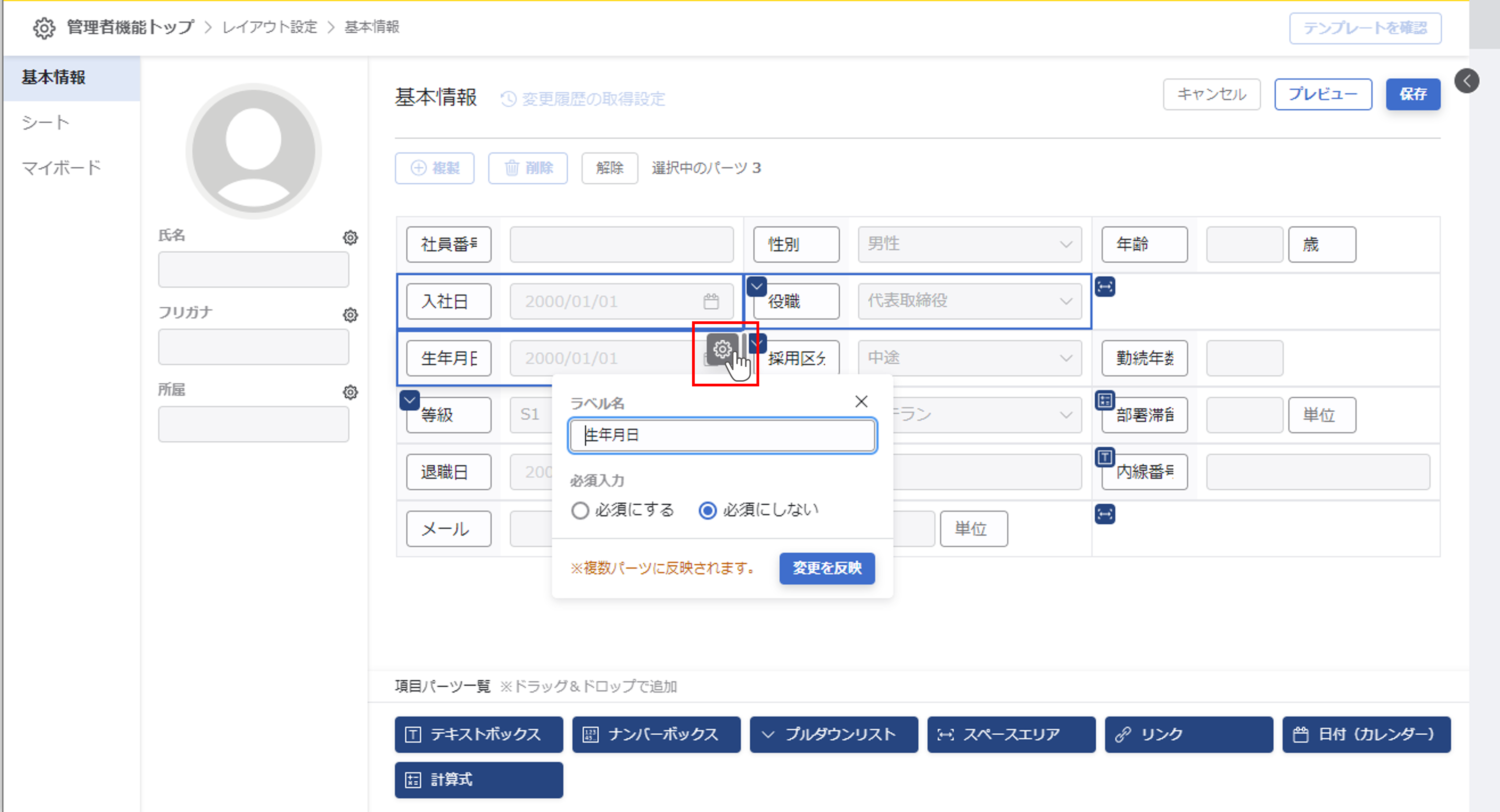Open the 役職 dropdown showing 代表取締役

point(970,302)
